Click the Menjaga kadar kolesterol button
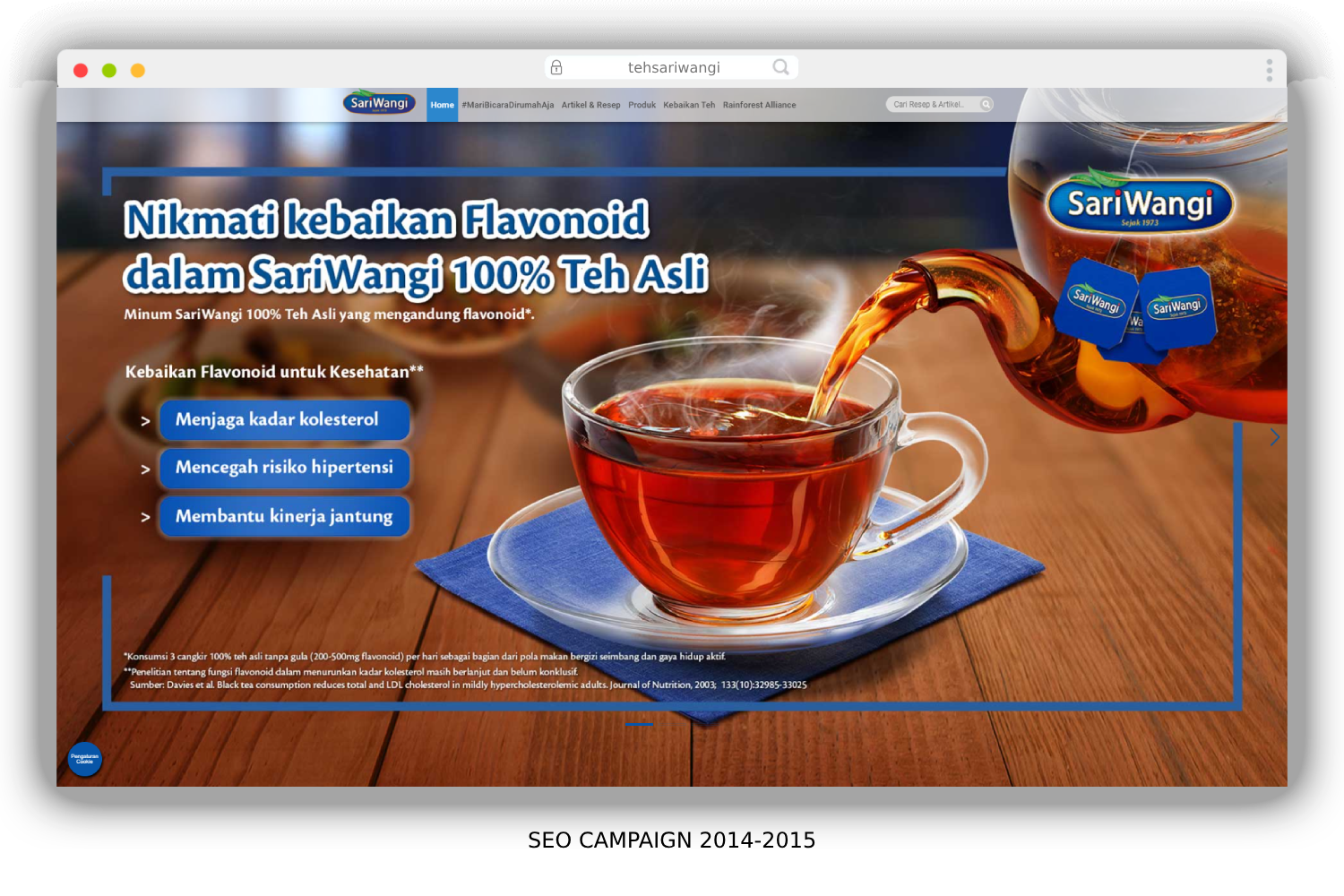This screenshot has height=896, width=1344. [x=285, y=419]
